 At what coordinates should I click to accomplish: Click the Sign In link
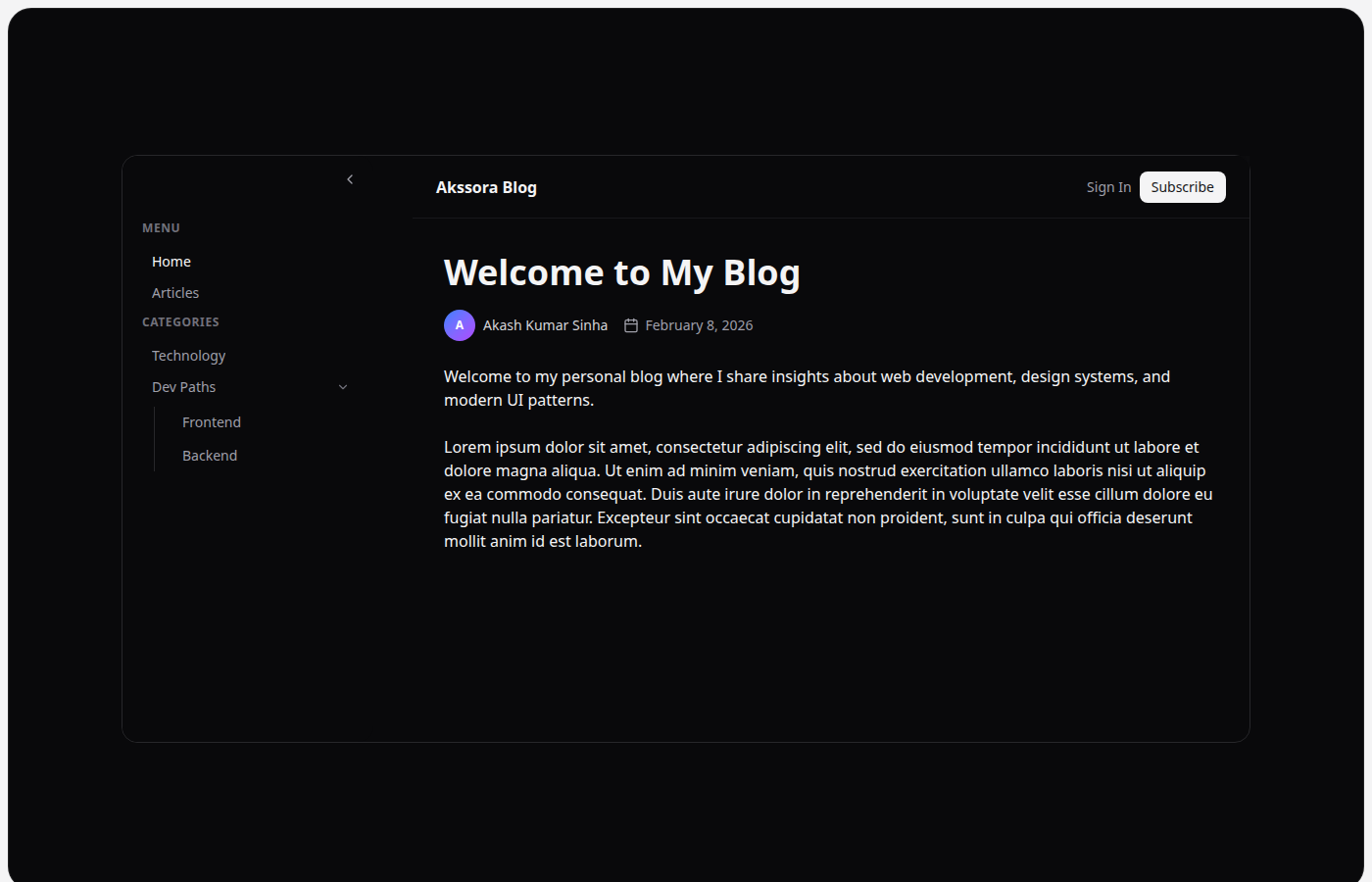1108,187
